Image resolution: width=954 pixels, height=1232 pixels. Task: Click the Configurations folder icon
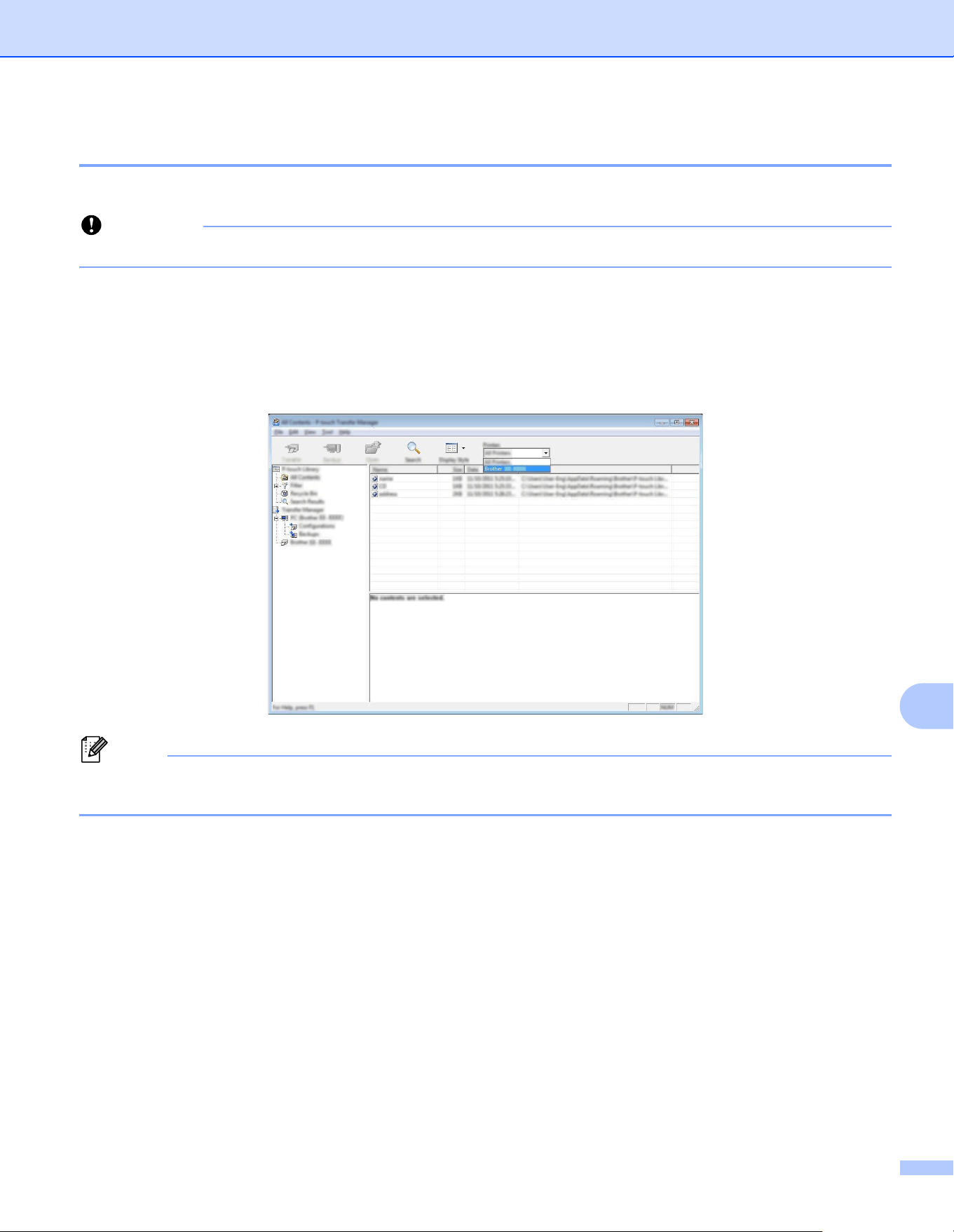click(294, 526)
